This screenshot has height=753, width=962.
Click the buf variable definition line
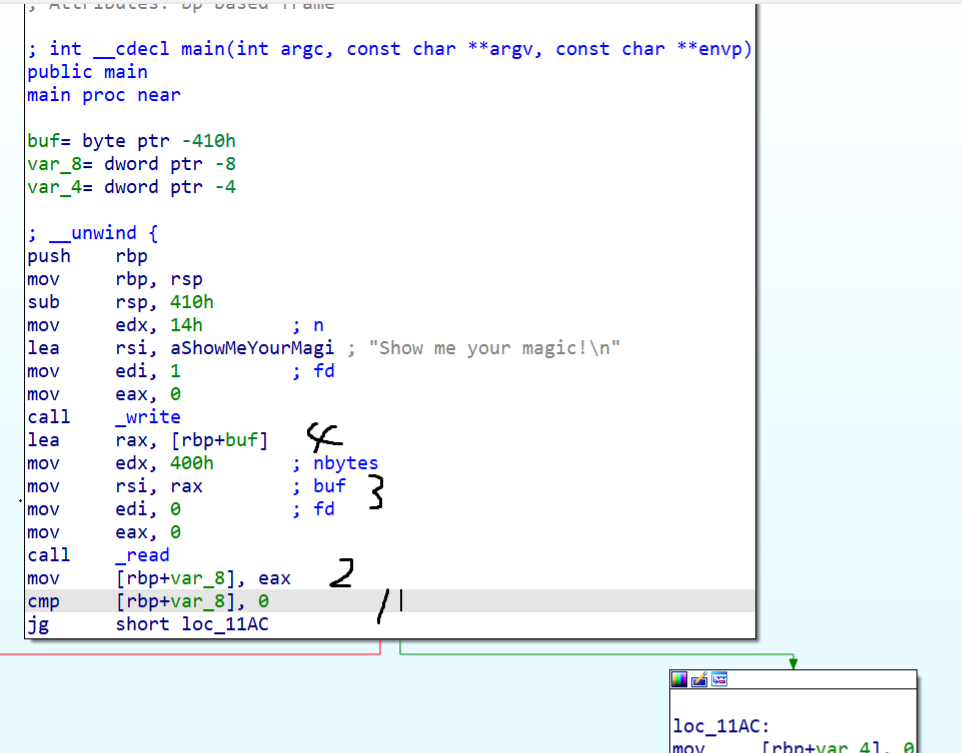click(x=131, y=141)
